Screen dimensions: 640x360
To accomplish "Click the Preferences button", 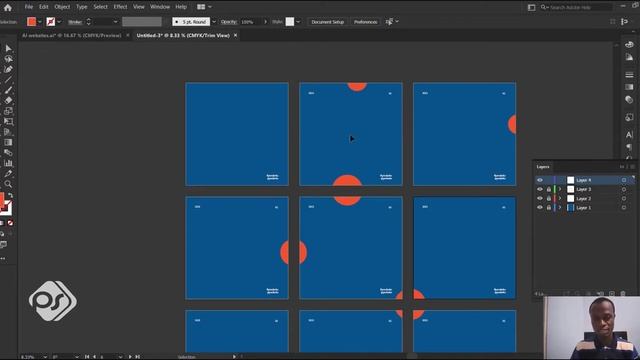I will pos(365,22).
